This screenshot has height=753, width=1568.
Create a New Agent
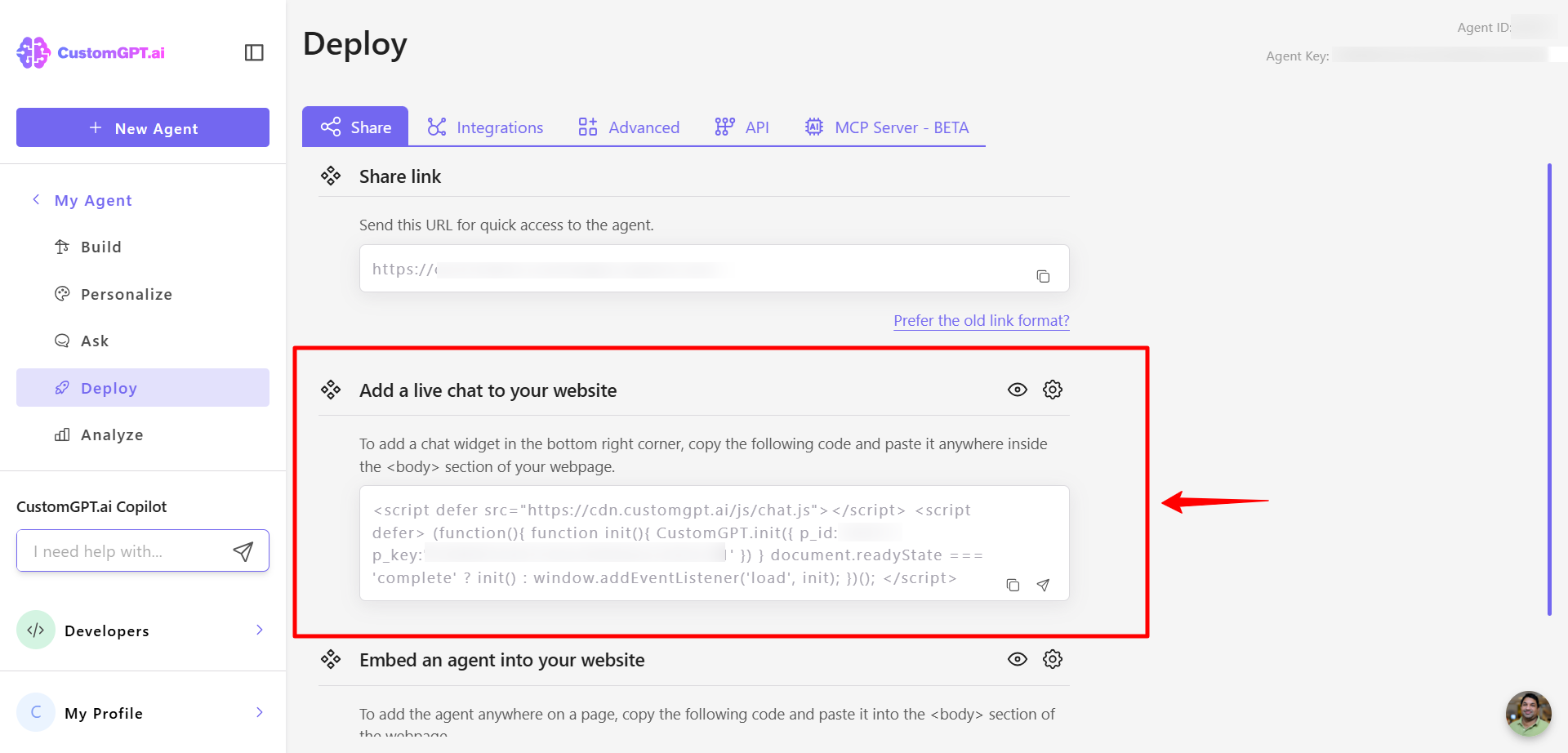coord(143,127)
